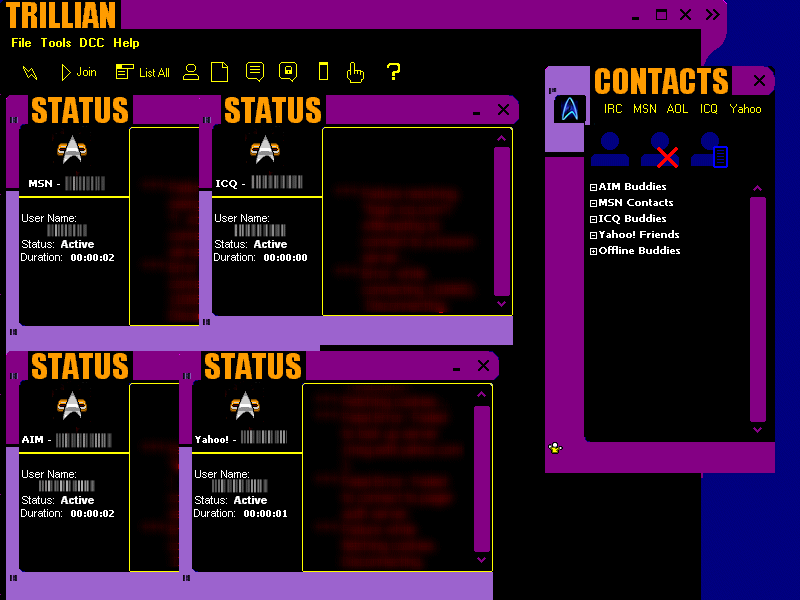Click remove contact icon with red X
Viewport: 800px width, 600px height.
pos(660,150)
